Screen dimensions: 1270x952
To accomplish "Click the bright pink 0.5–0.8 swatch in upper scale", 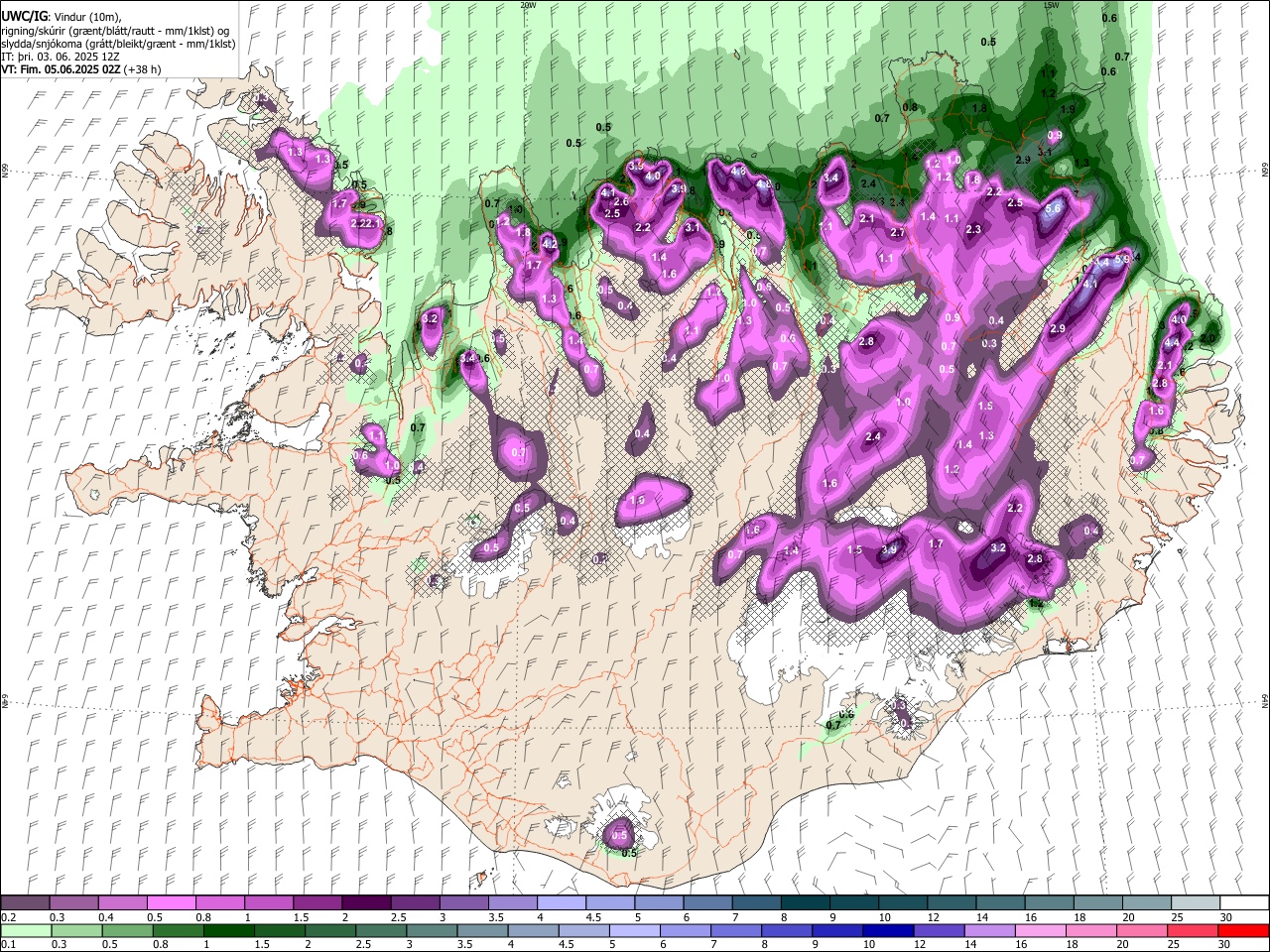I will point(172,902).
